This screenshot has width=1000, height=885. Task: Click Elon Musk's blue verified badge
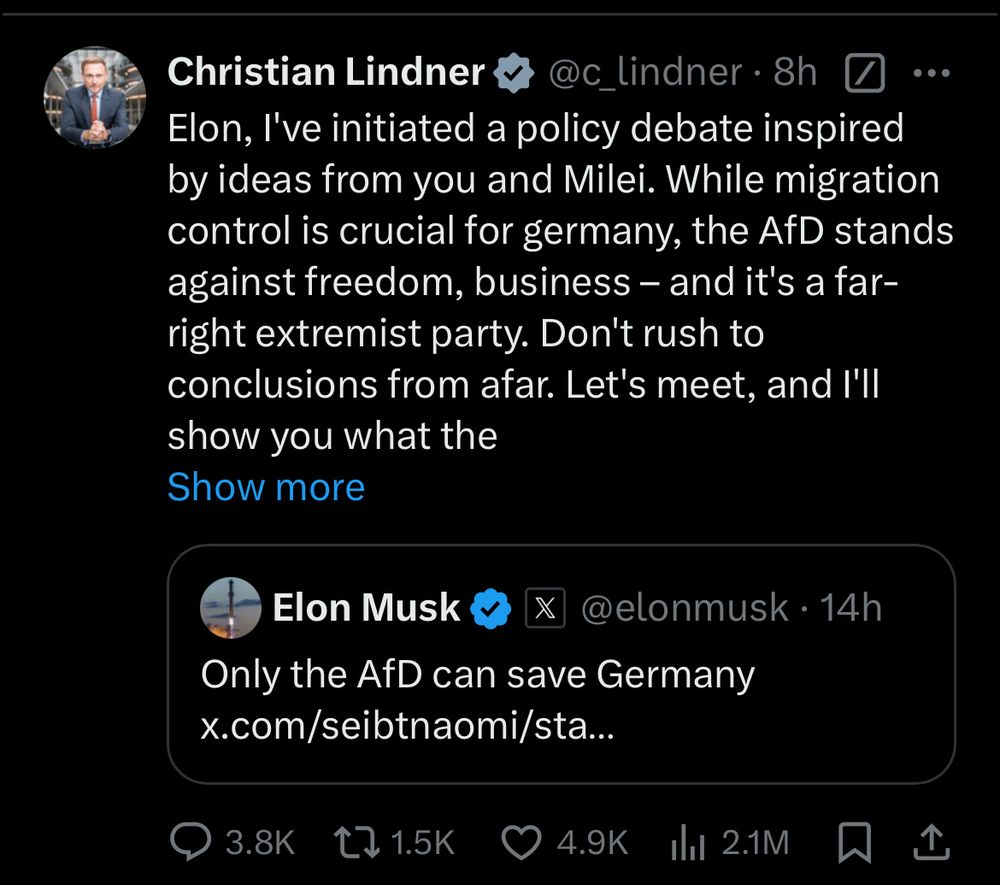point(491,607)
